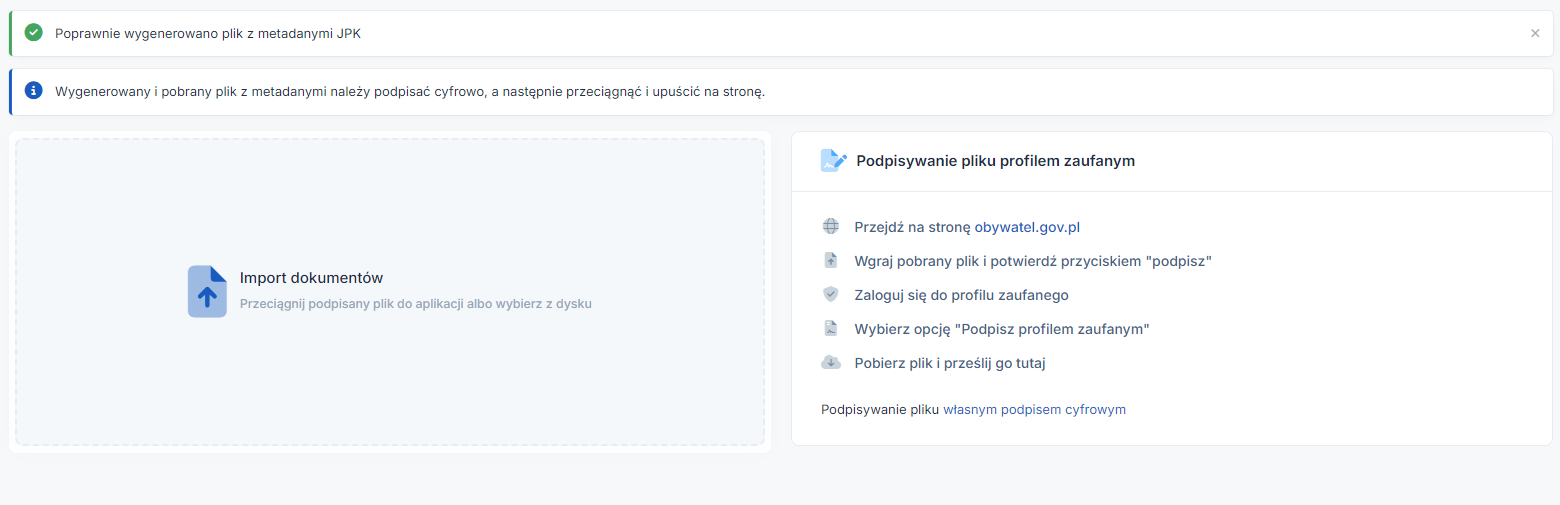Screen dimensions: 1560x505
Task: Click the green success checkmark icon
Action: point(33,33)
